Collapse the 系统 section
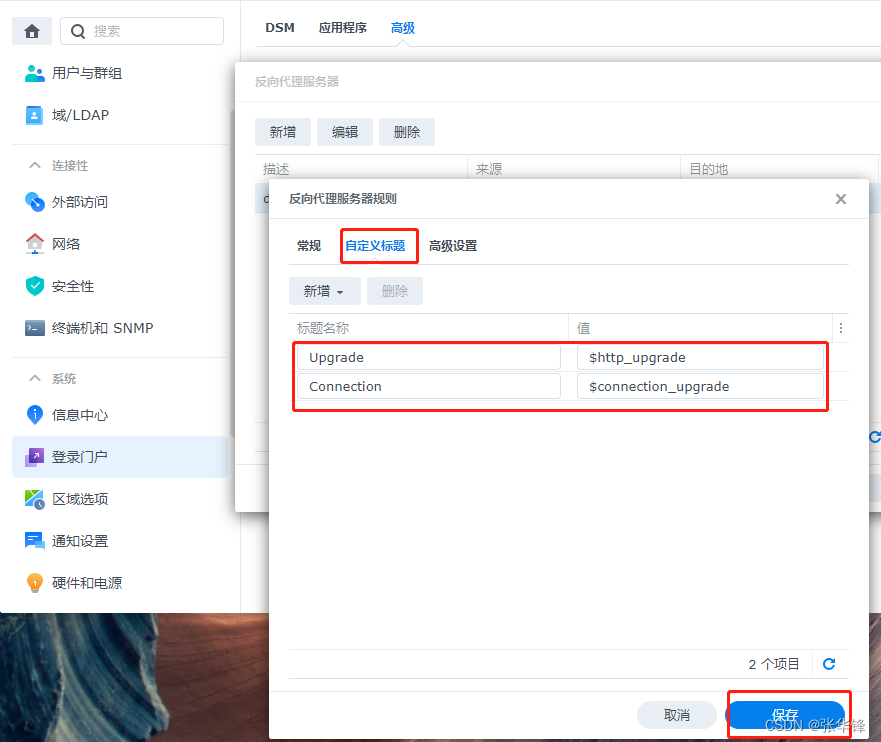 pos(35,378)
